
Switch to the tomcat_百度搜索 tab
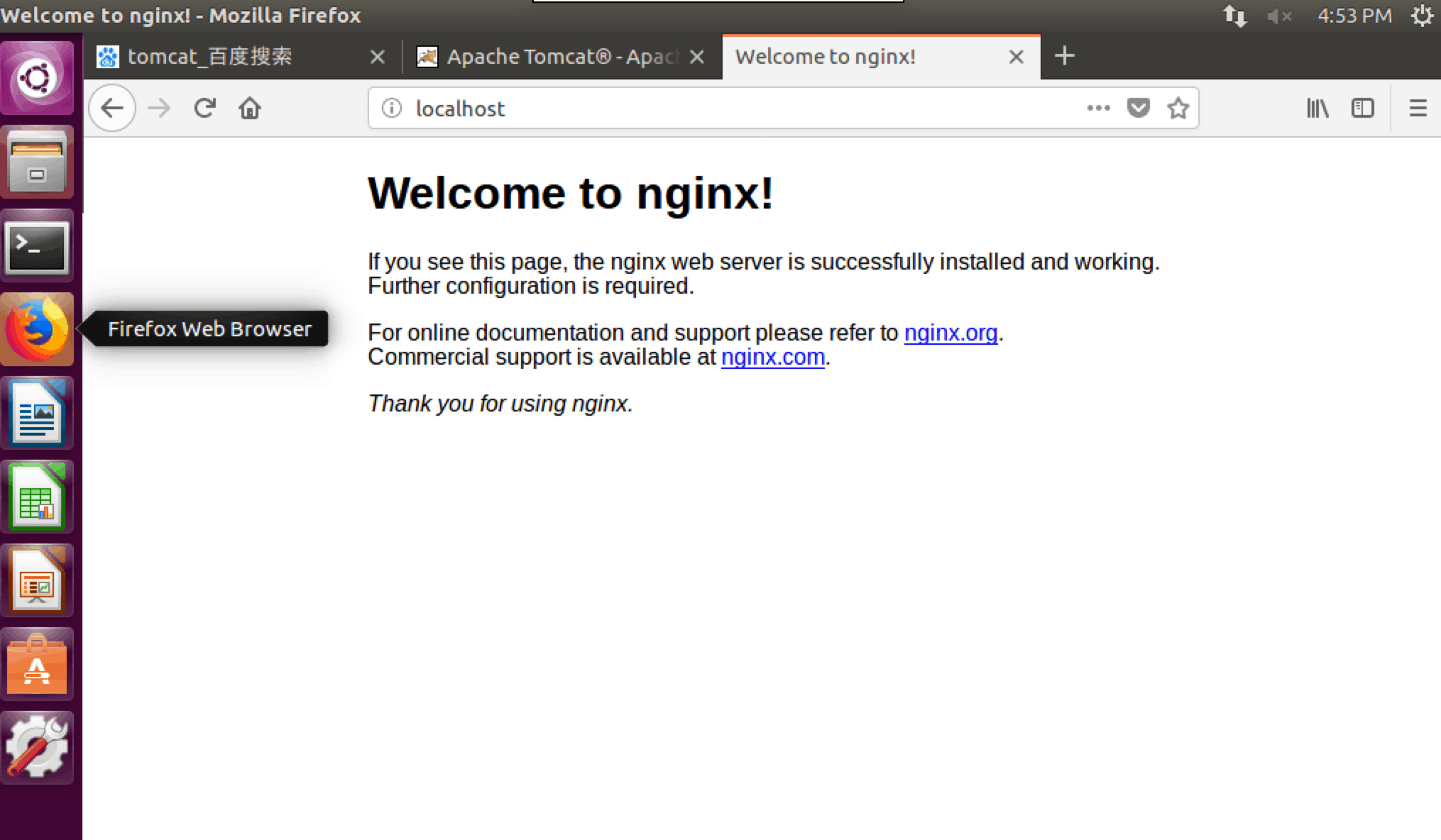coord(242,57)
